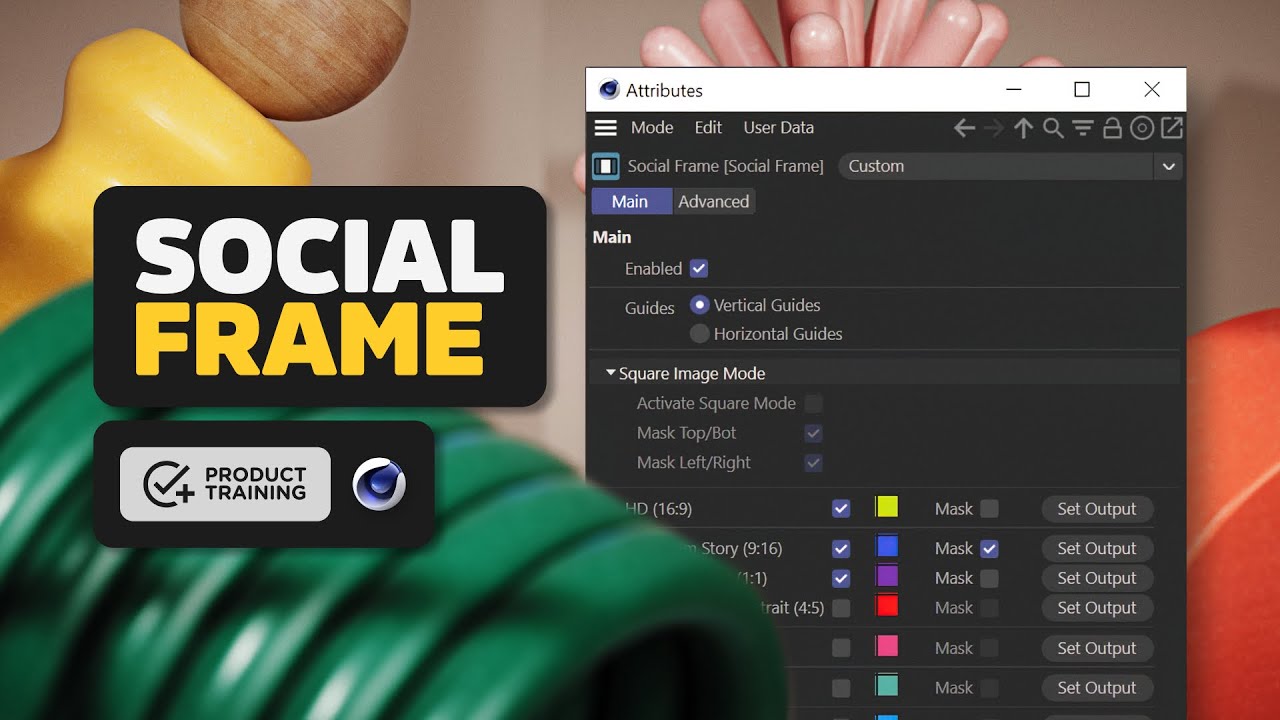Switch to the Advanced tab
The width and height of the screenshot is (1280, 720).
coord(714,201)
